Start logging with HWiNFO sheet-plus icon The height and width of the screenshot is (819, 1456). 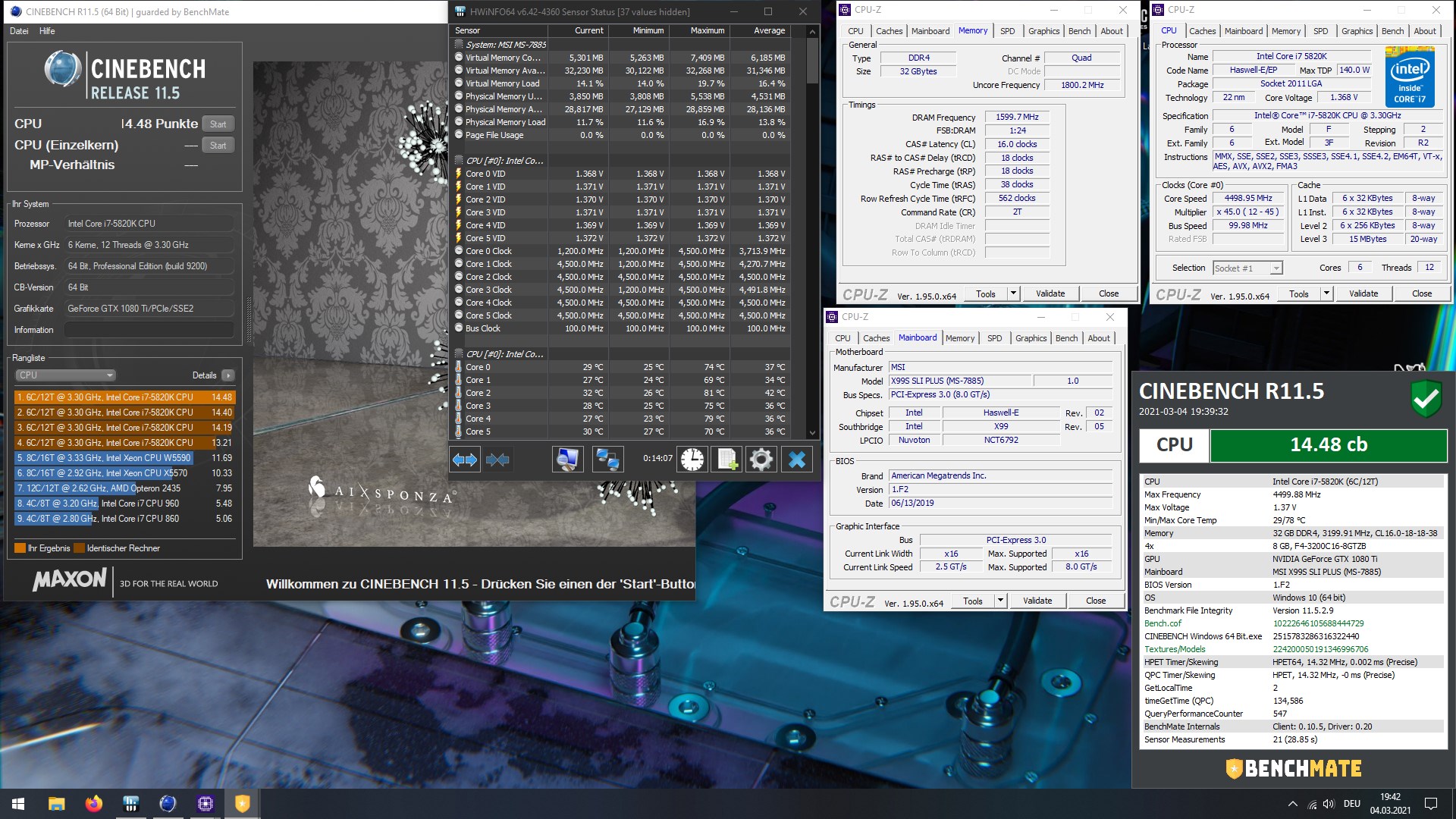click(726, 459)
